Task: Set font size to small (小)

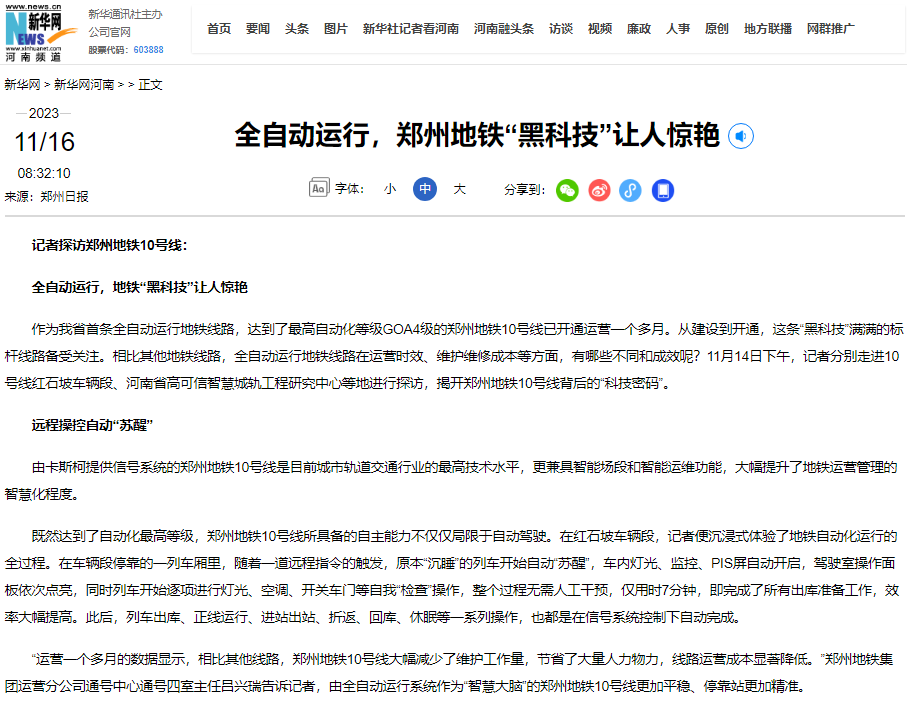Action: pyautogui.click(x=390, y=189)
